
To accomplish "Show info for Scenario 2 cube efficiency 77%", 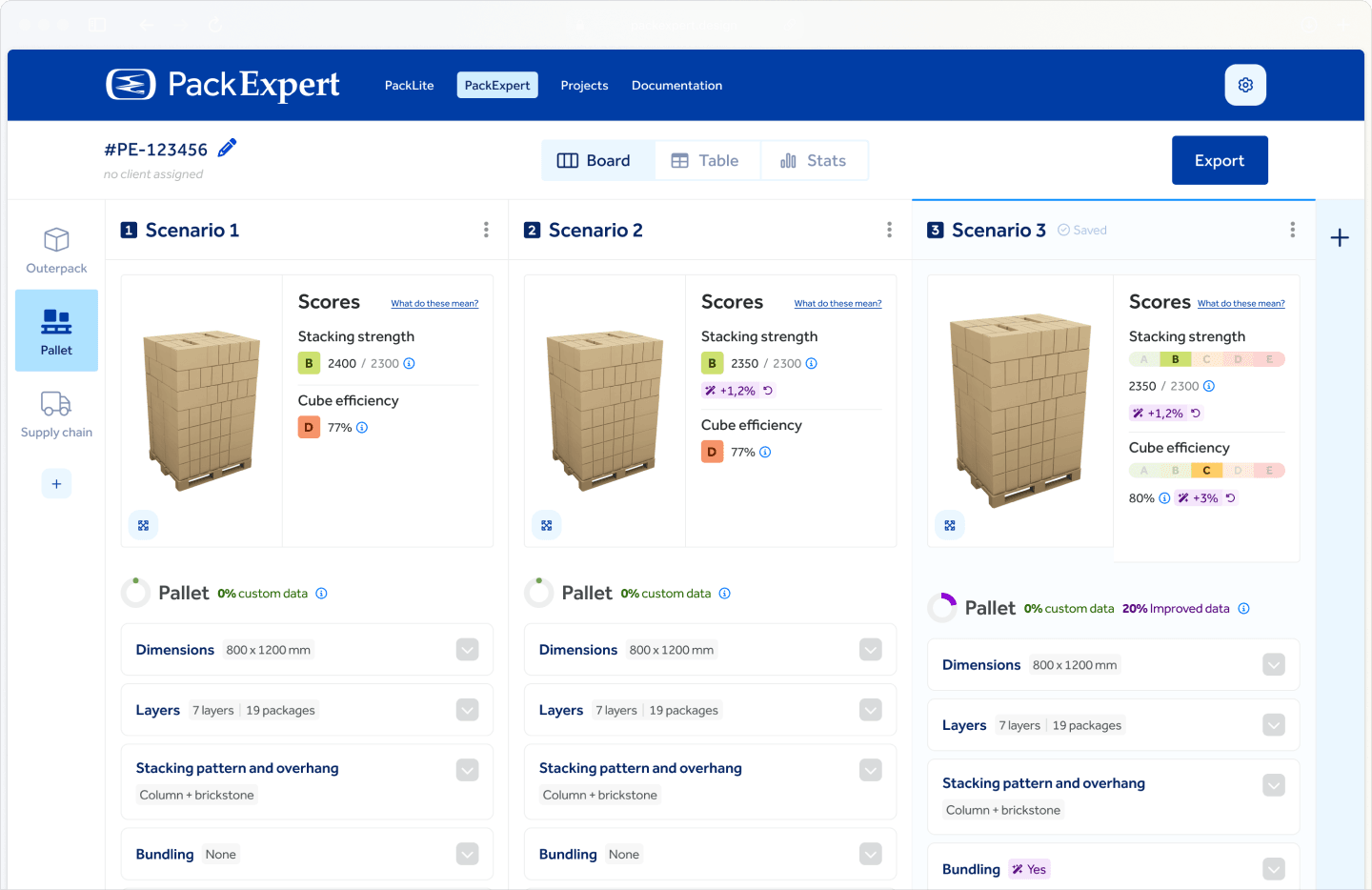I will (x=765, y=453).
